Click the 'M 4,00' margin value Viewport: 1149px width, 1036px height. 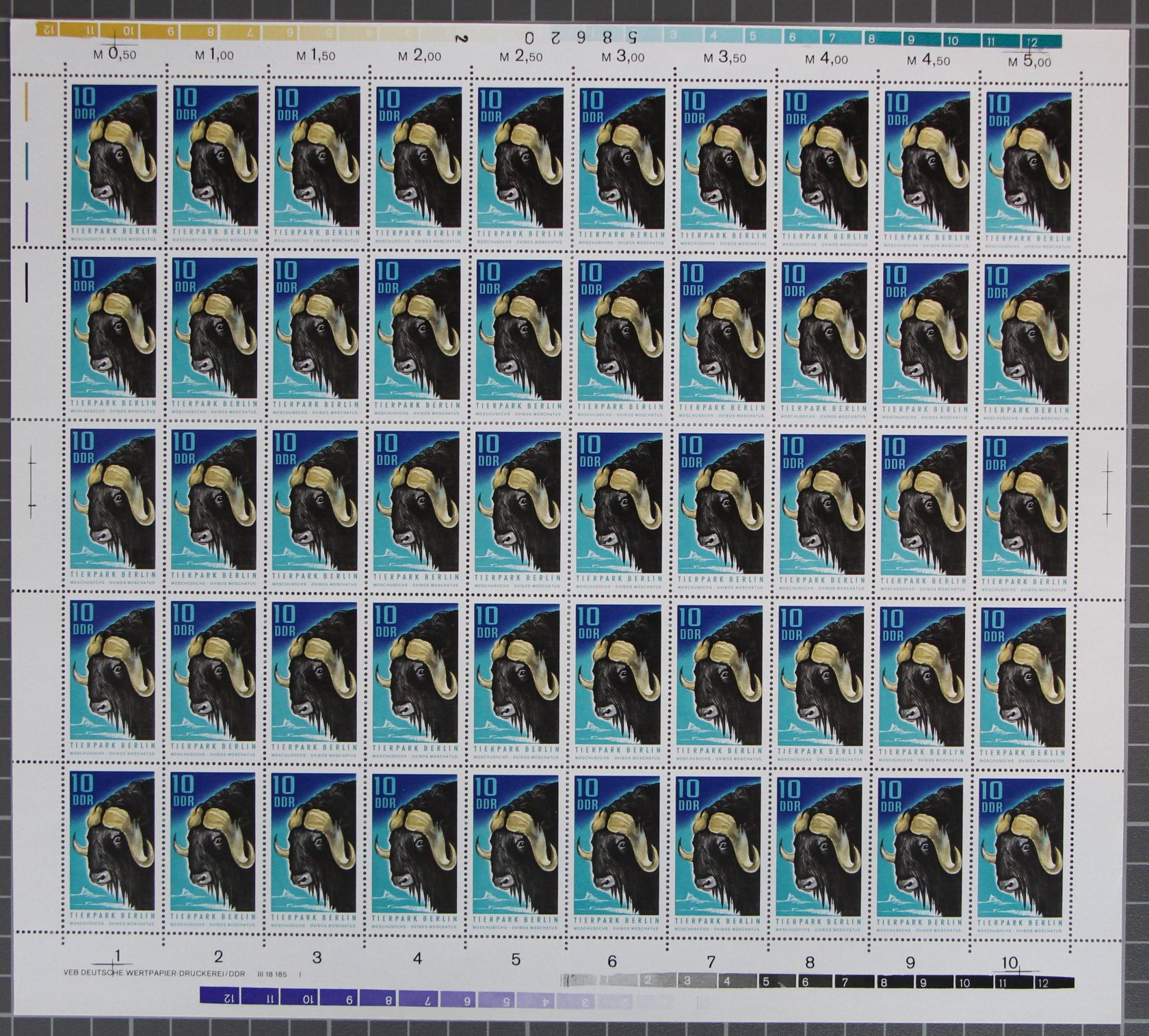[x=826, y=59]
